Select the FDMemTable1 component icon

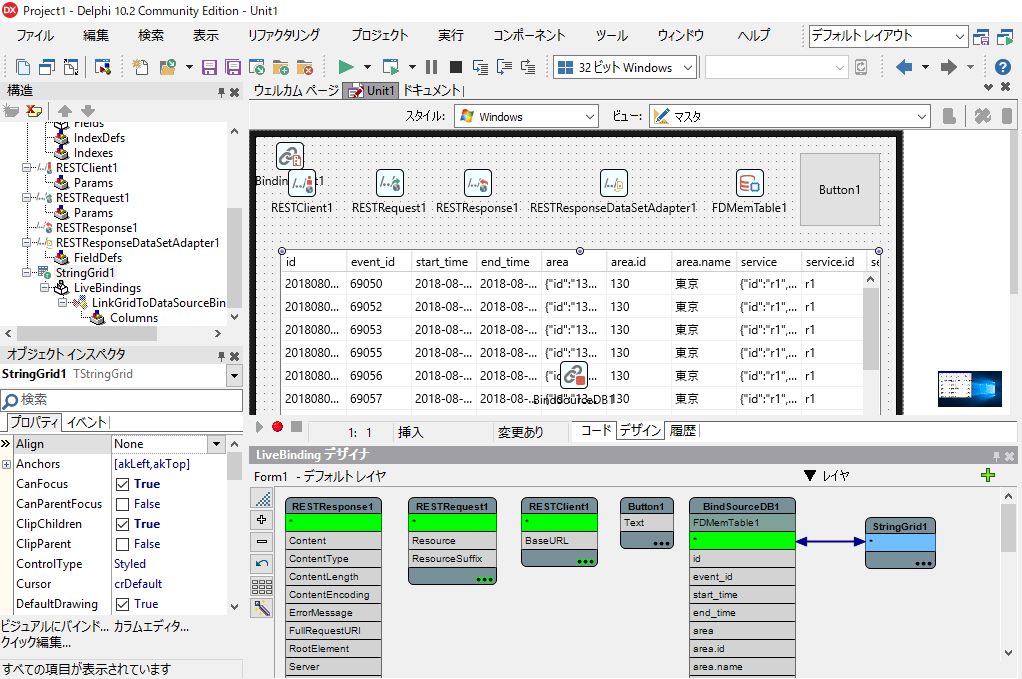752,183
